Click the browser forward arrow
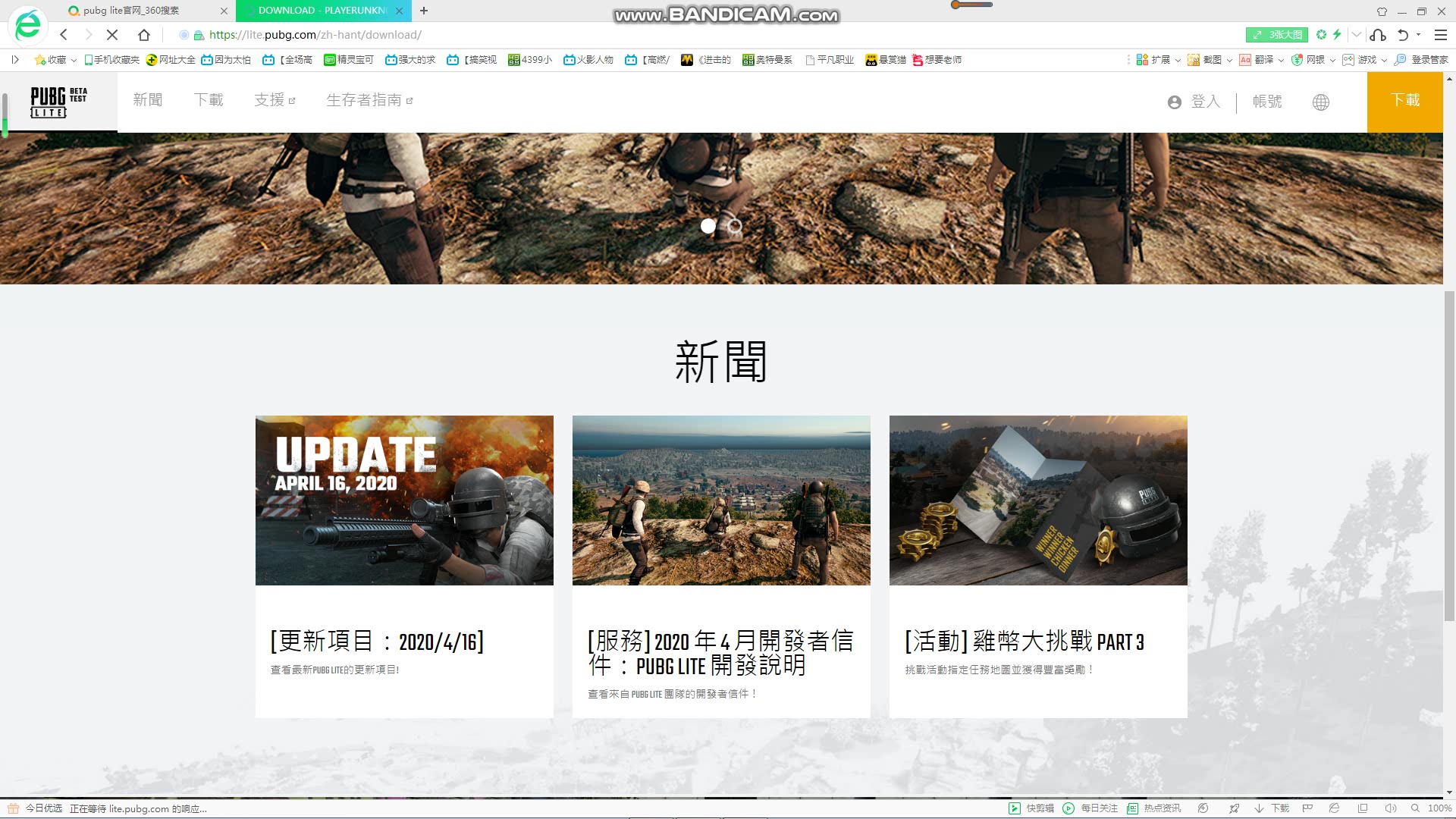Screen dimensions: 1456x819 [88, 35]
